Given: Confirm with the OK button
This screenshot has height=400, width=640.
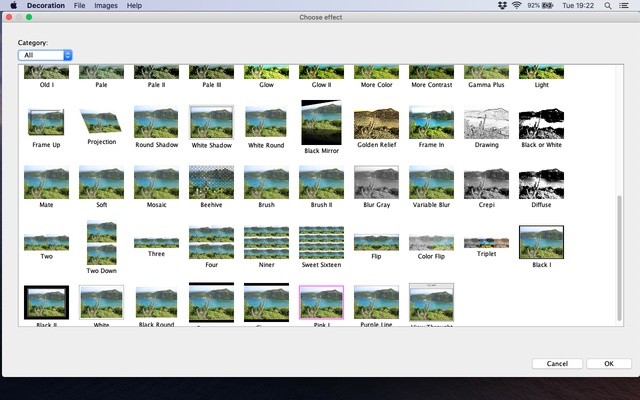Looking at the screenshot, I should (609, 364).
